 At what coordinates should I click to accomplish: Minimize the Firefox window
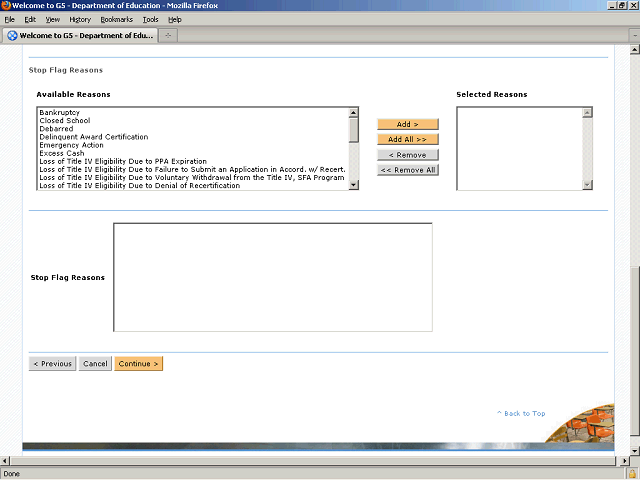[611, 5]
